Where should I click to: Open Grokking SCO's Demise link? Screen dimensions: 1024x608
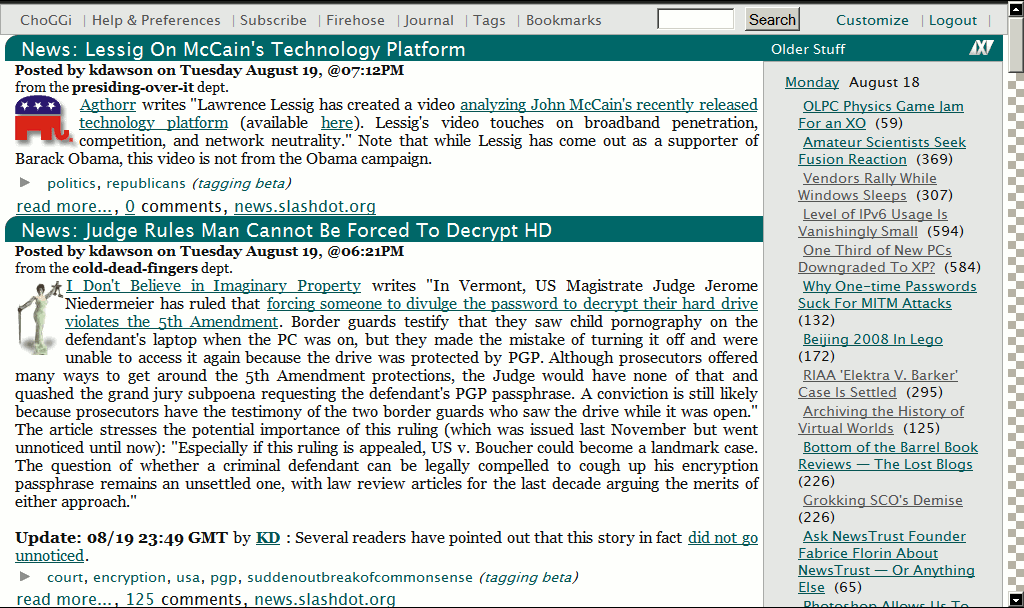(x=882, y=500)
